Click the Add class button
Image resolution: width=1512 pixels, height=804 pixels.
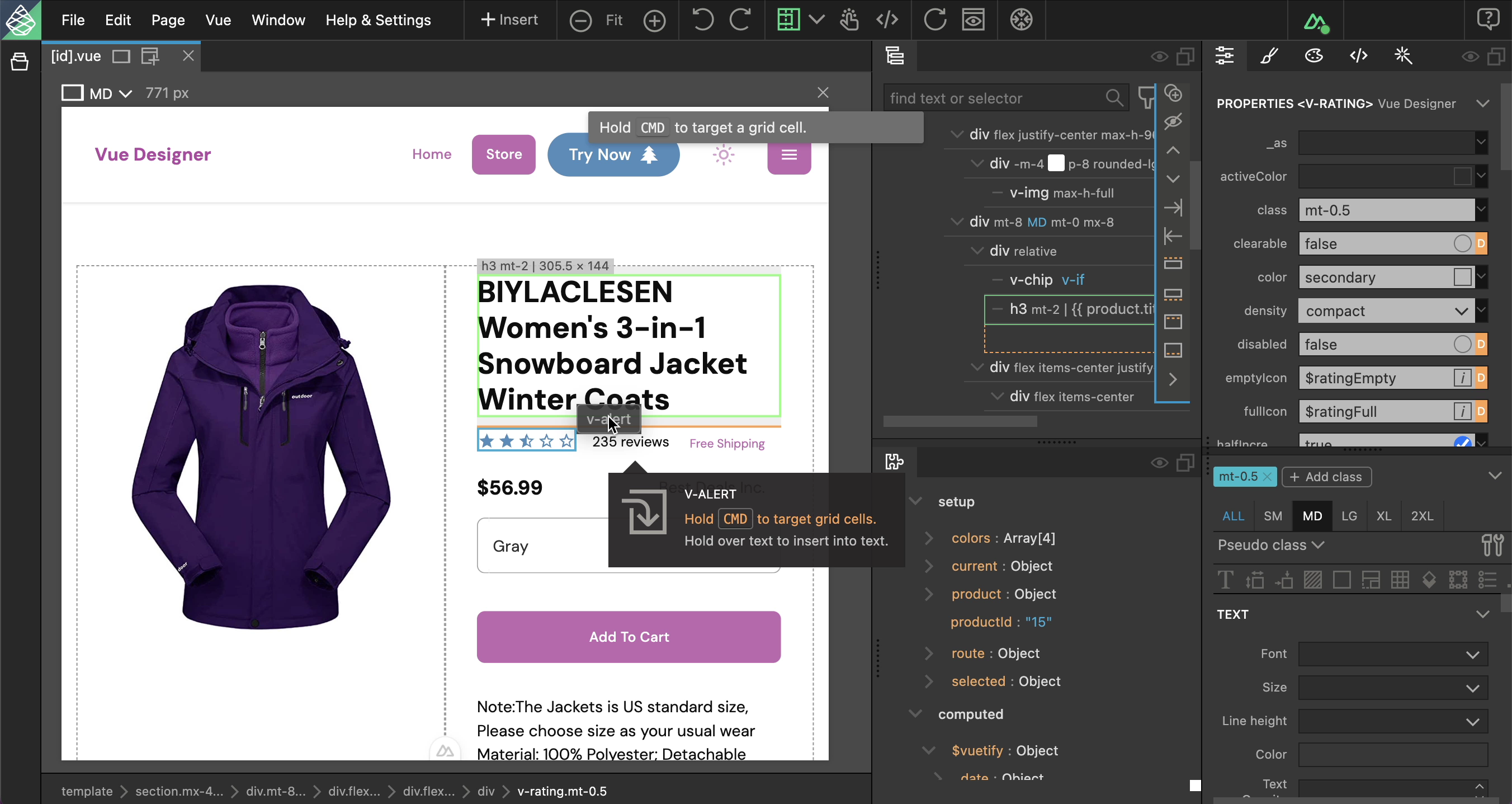[1326, 477]
